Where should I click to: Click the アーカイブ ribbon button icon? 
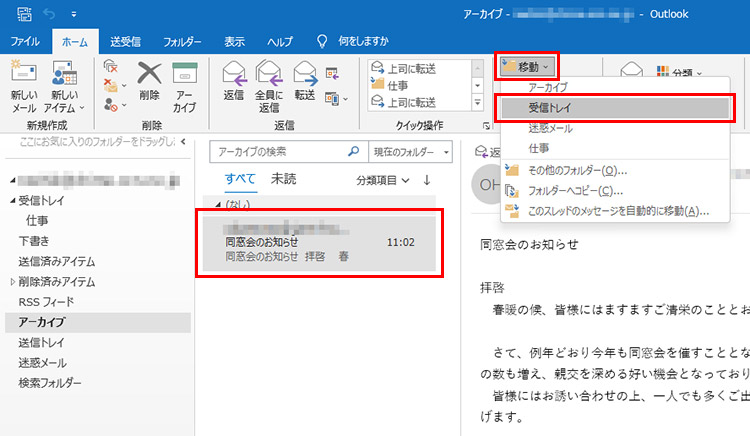(184, 75)
